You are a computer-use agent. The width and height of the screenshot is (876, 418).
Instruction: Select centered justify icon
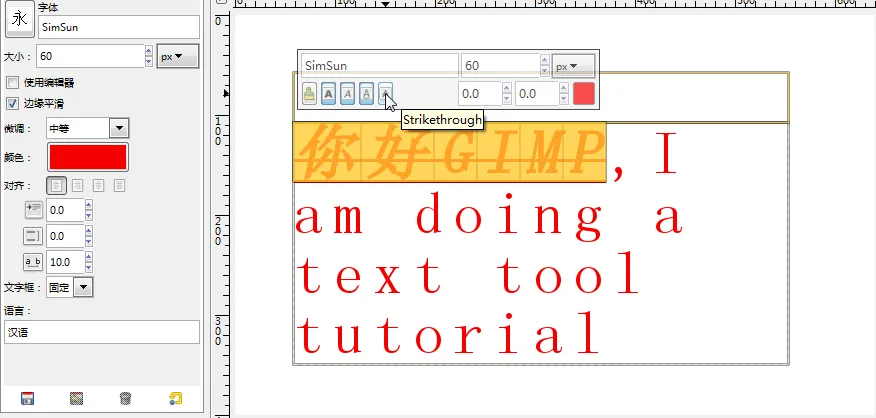click(x=99, y=186)
